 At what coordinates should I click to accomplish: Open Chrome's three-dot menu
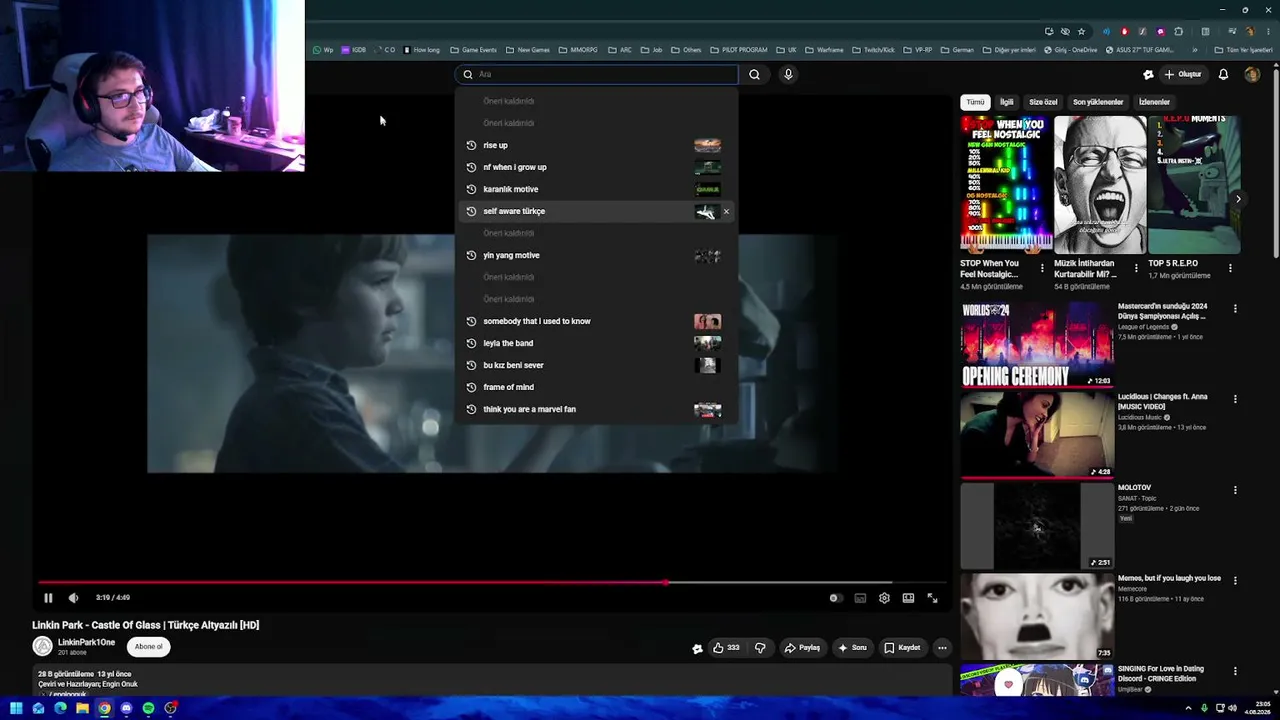click(x=1269, y=31)
